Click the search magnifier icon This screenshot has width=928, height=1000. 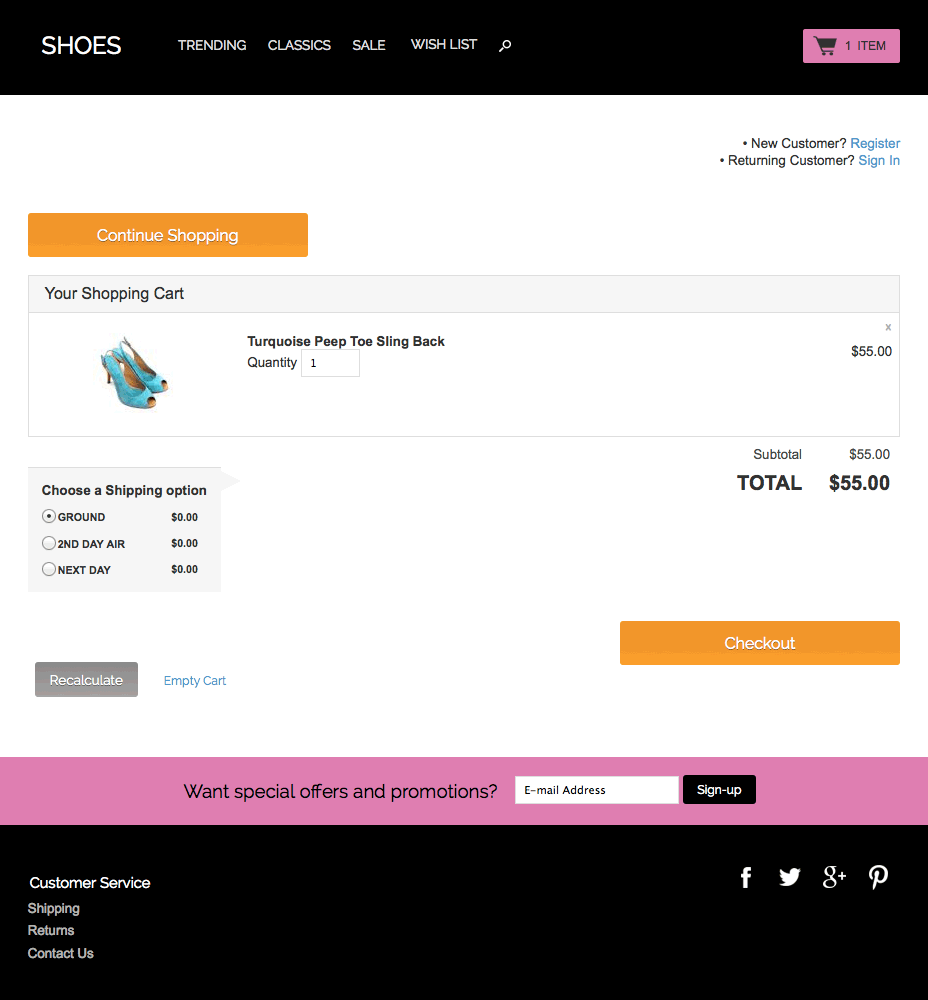coord(505,45)
